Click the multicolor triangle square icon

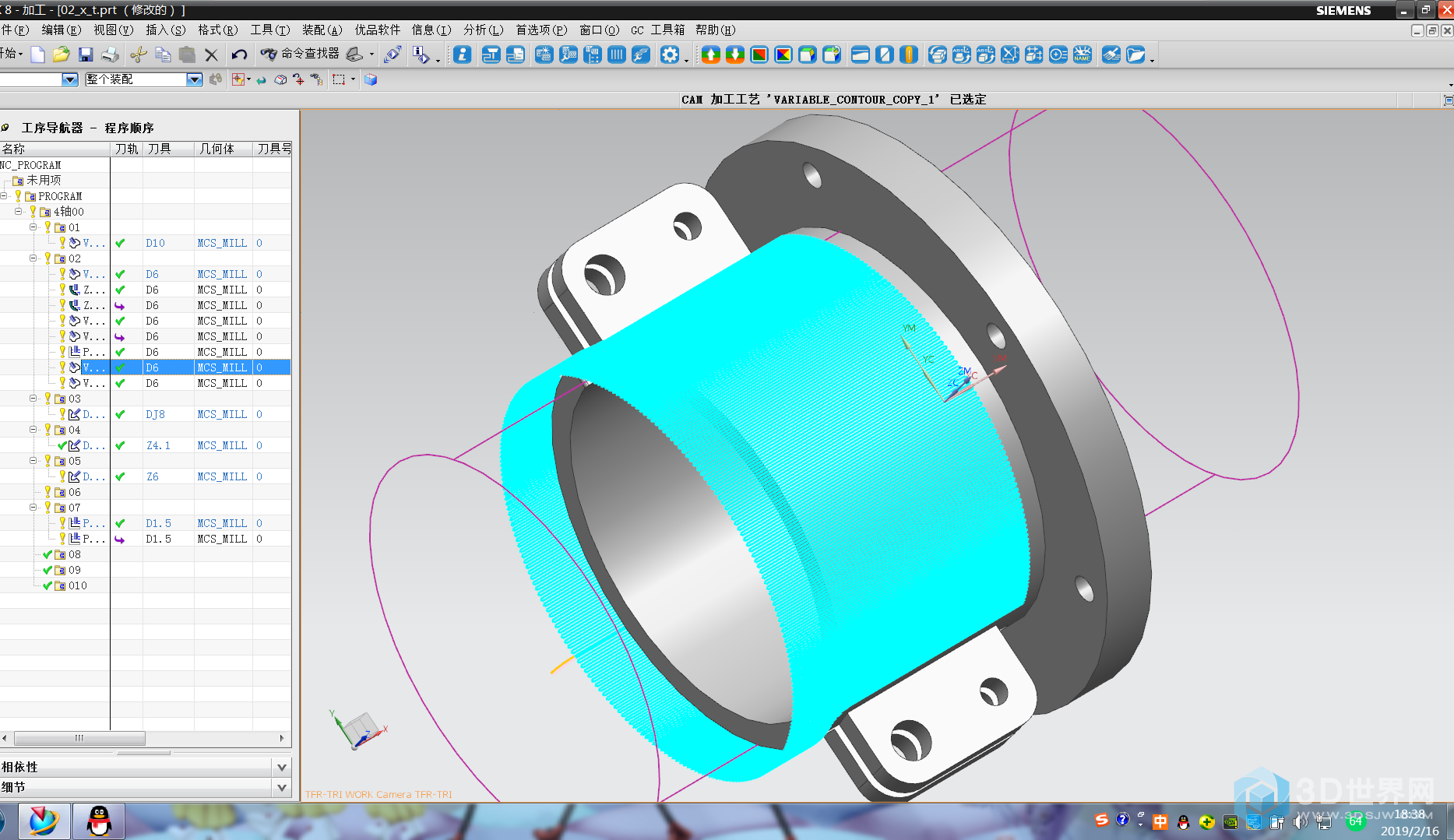click(783, 54)
